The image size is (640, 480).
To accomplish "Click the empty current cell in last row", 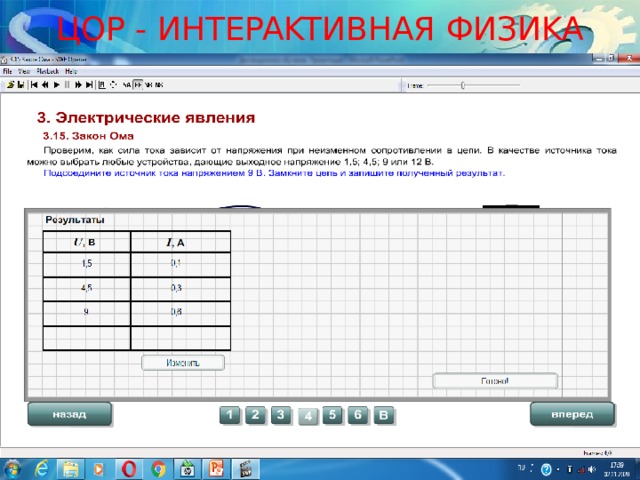I will click(x=180, y=338).
